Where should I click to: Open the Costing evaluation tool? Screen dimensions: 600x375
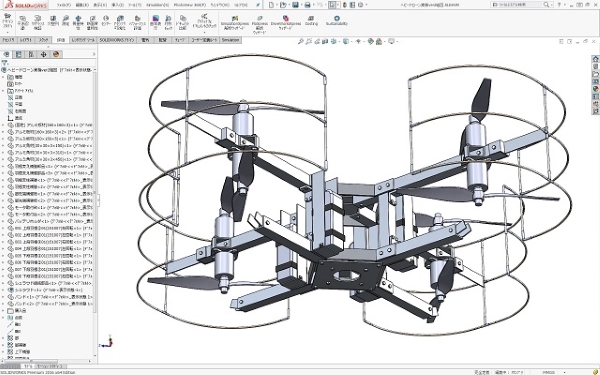coord(311,20)
